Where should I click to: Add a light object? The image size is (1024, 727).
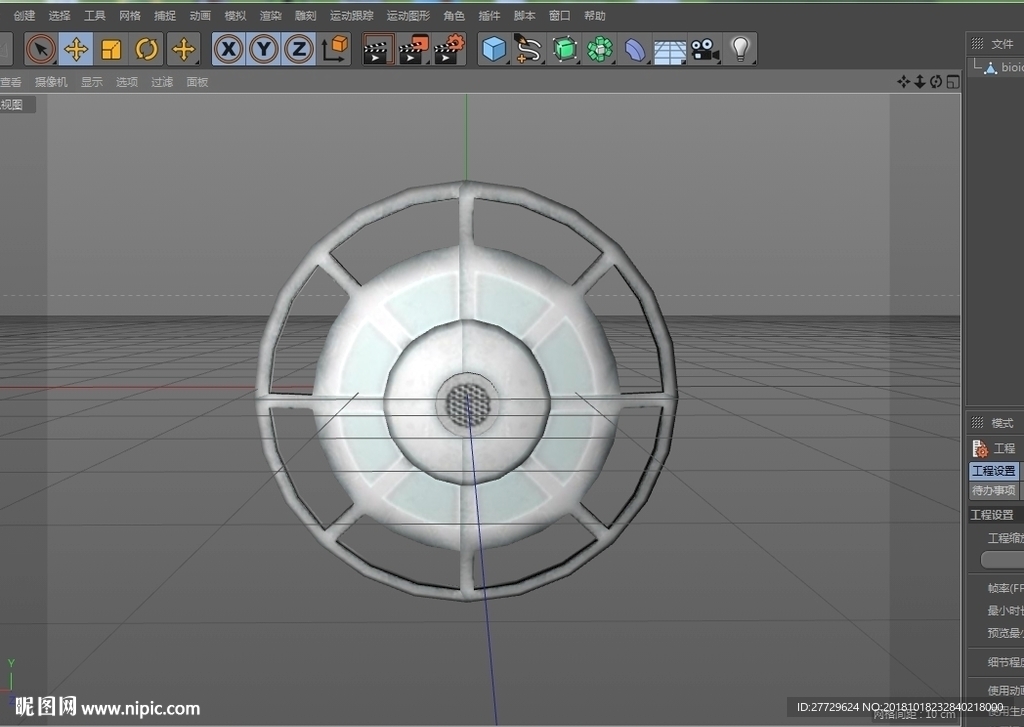pos(740,49)
